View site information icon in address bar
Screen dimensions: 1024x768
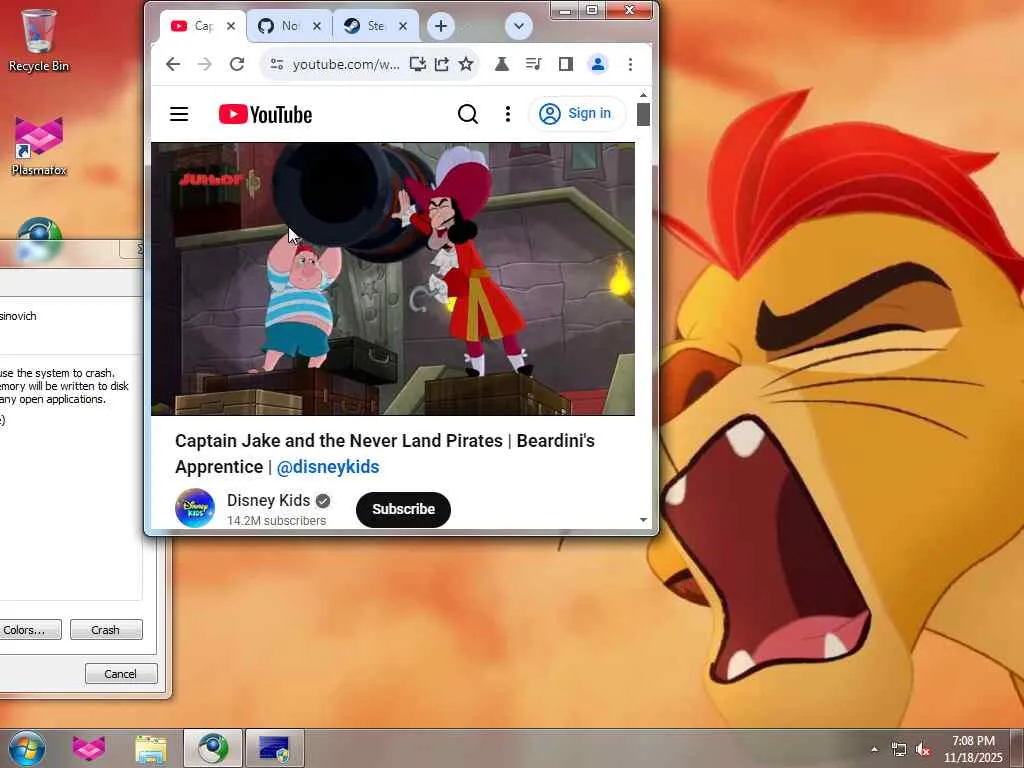pyautogui.click(x=277, y=64)
